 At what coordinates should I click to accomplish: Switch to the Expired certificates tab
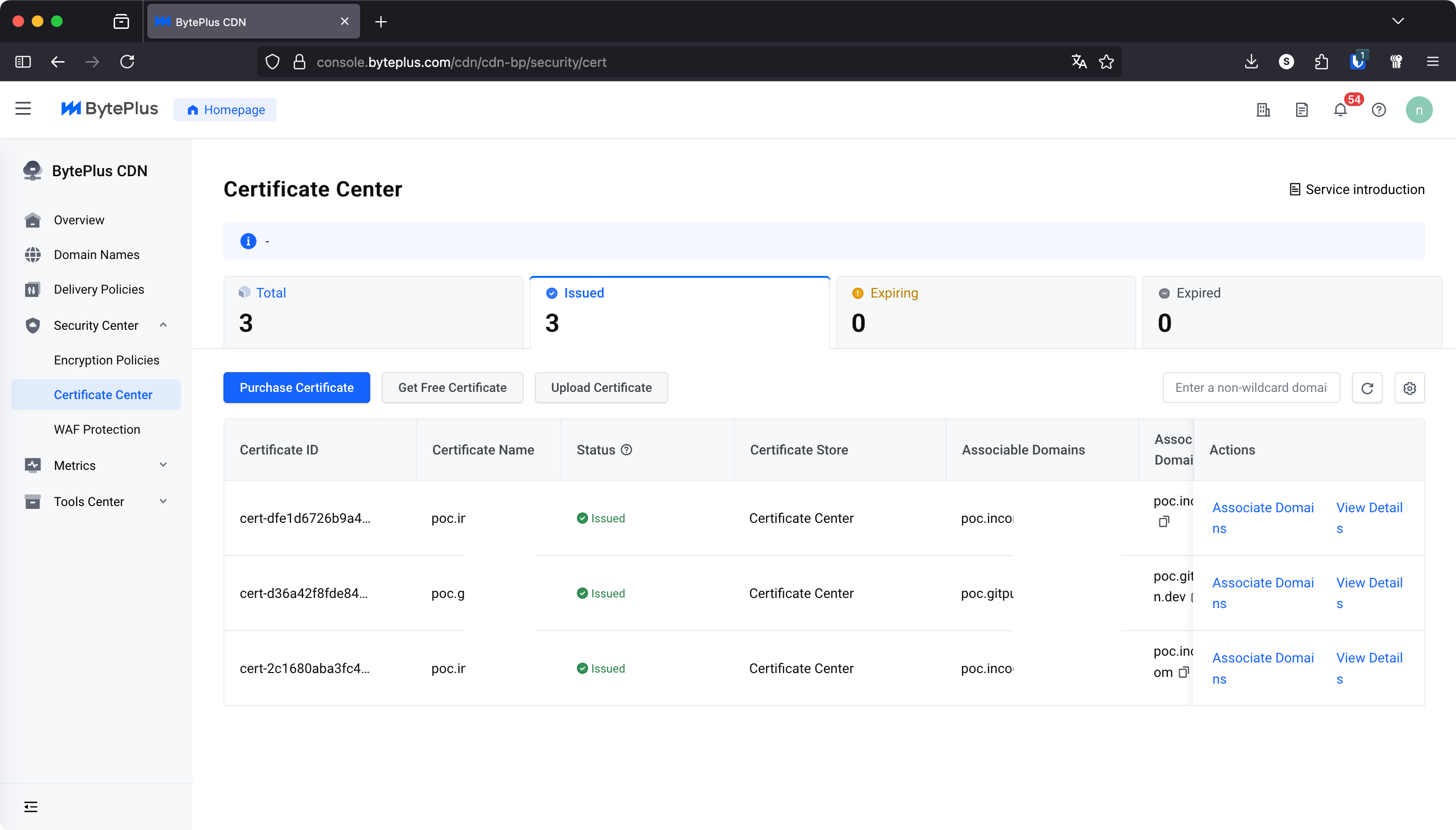point(1292,312)
